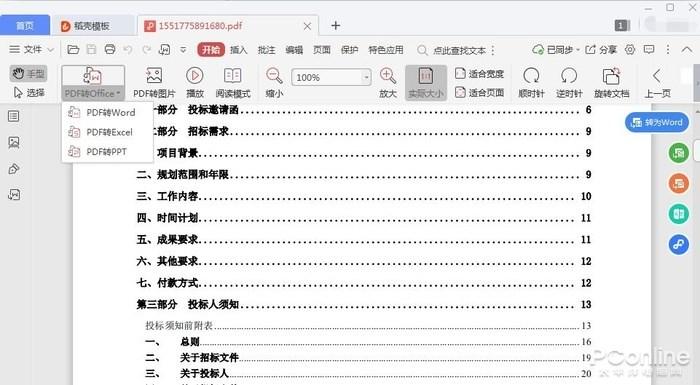The height and width of the screenshot is (385, 700).
Task: Click the 缩小 zoom out magnifier
Action: click(x=274, y=76)
